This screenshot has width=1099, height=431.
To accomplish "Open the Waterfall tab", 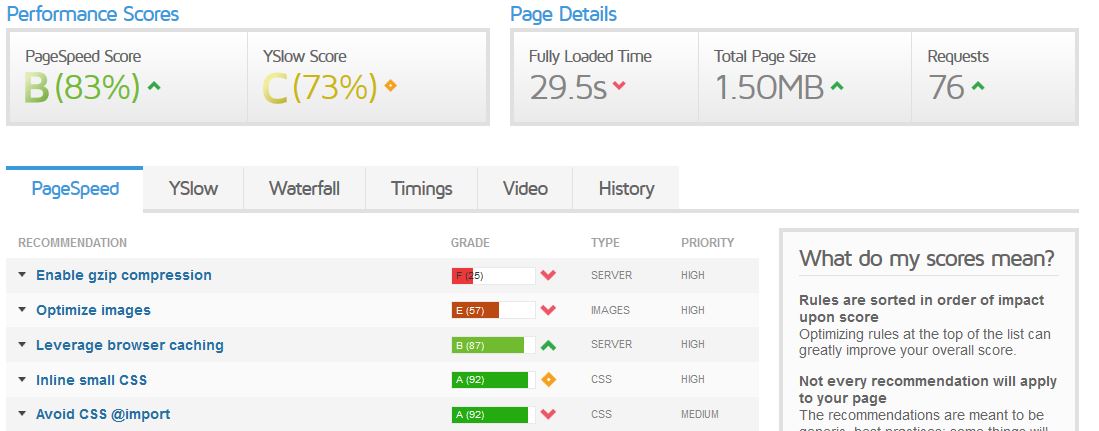I will coord(304,189).
